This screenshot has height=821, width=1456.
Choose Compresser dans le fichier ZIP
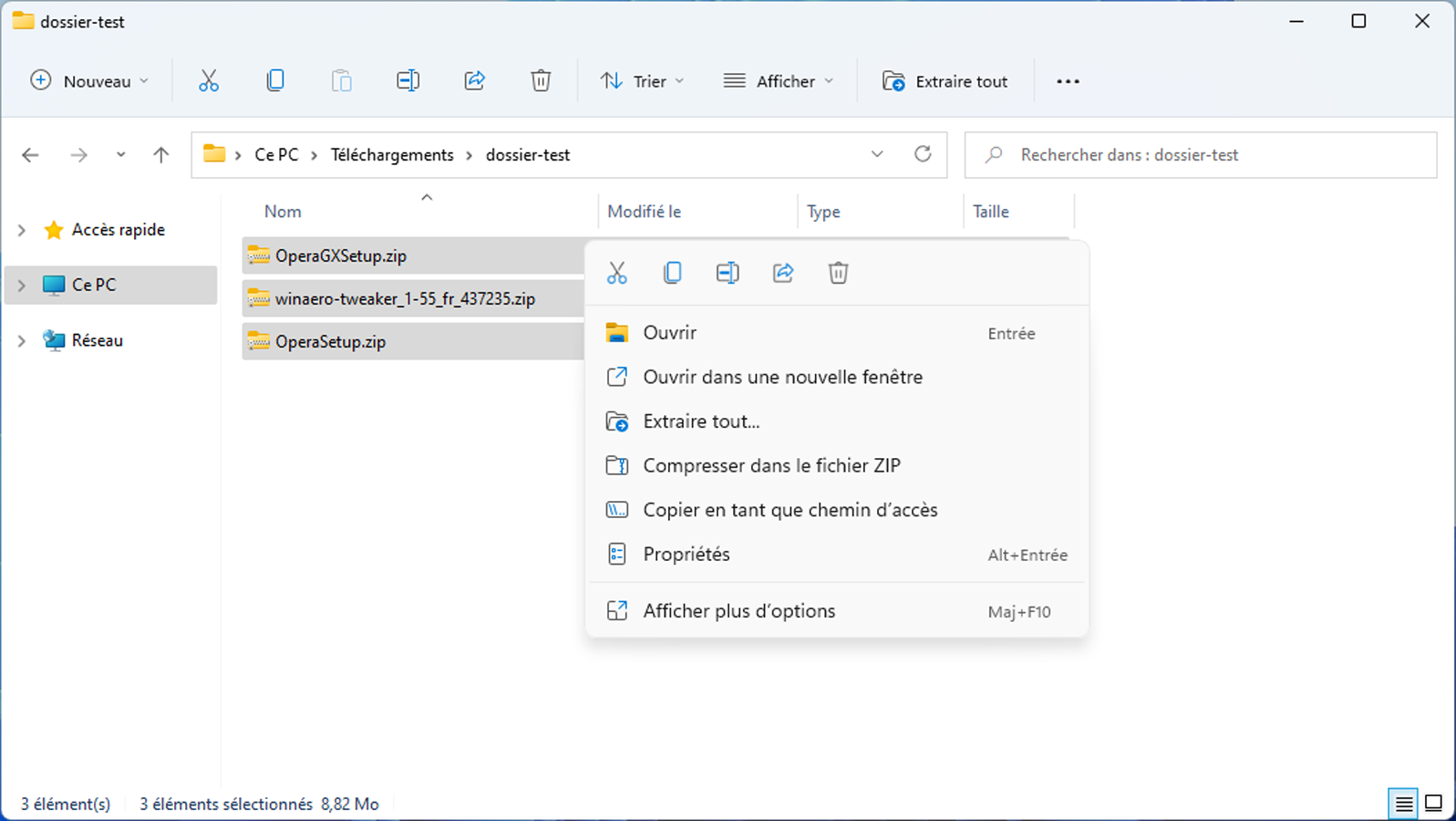[x=771, y=465]
